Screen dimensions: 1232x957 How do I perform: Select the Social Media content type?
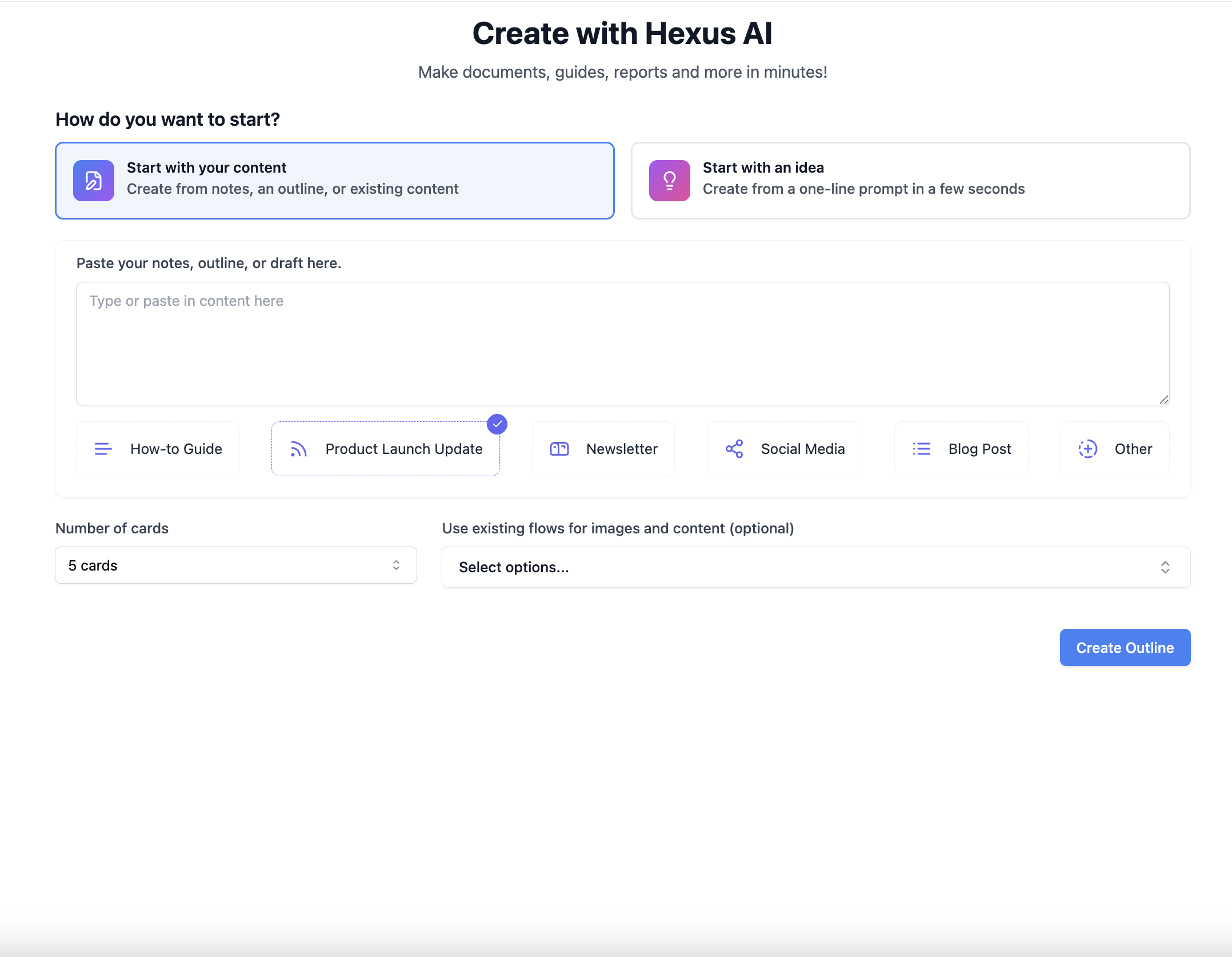click(785, 449)
